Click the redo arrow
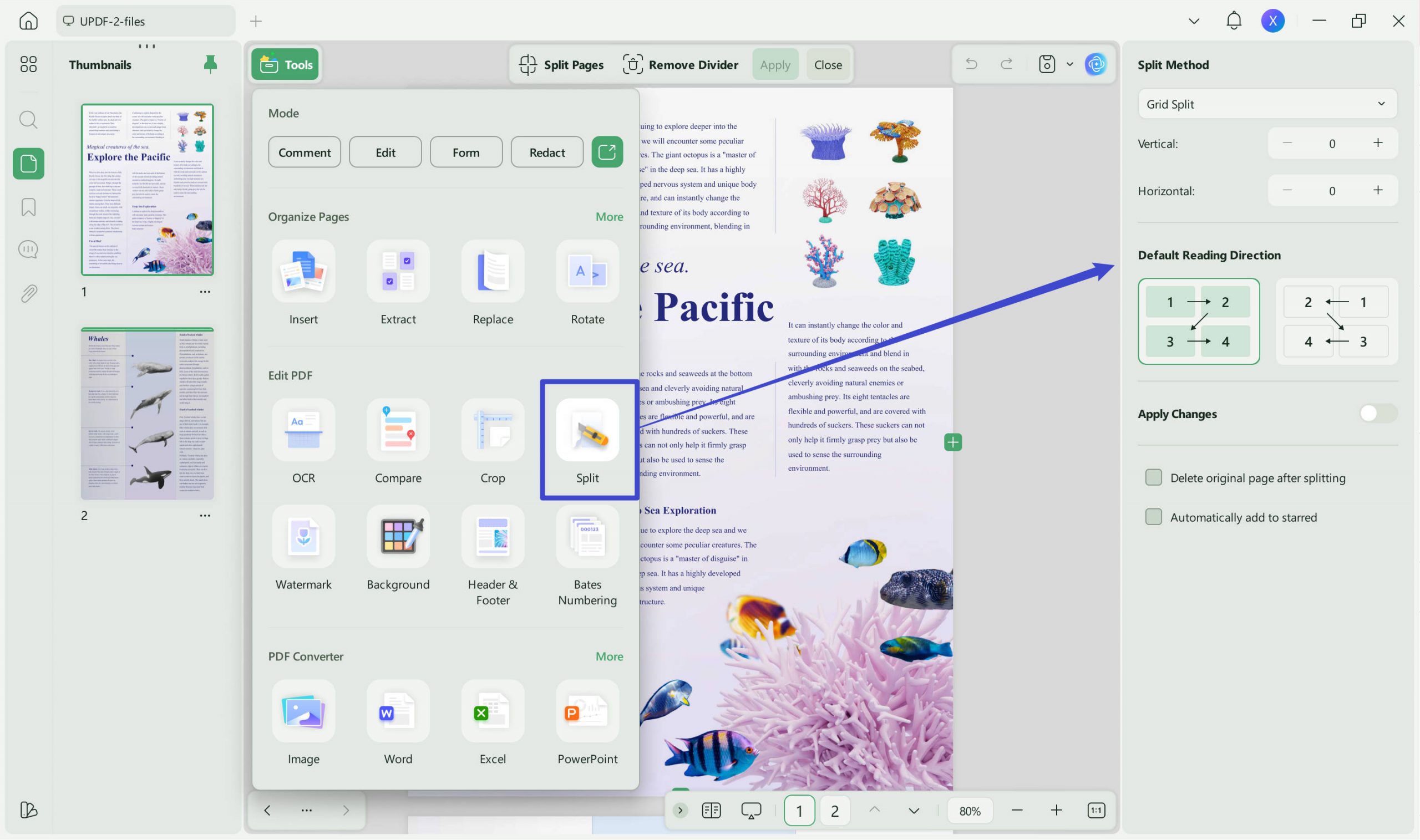The height and width of the screenshot is (840, 1420). [1006, 64]
